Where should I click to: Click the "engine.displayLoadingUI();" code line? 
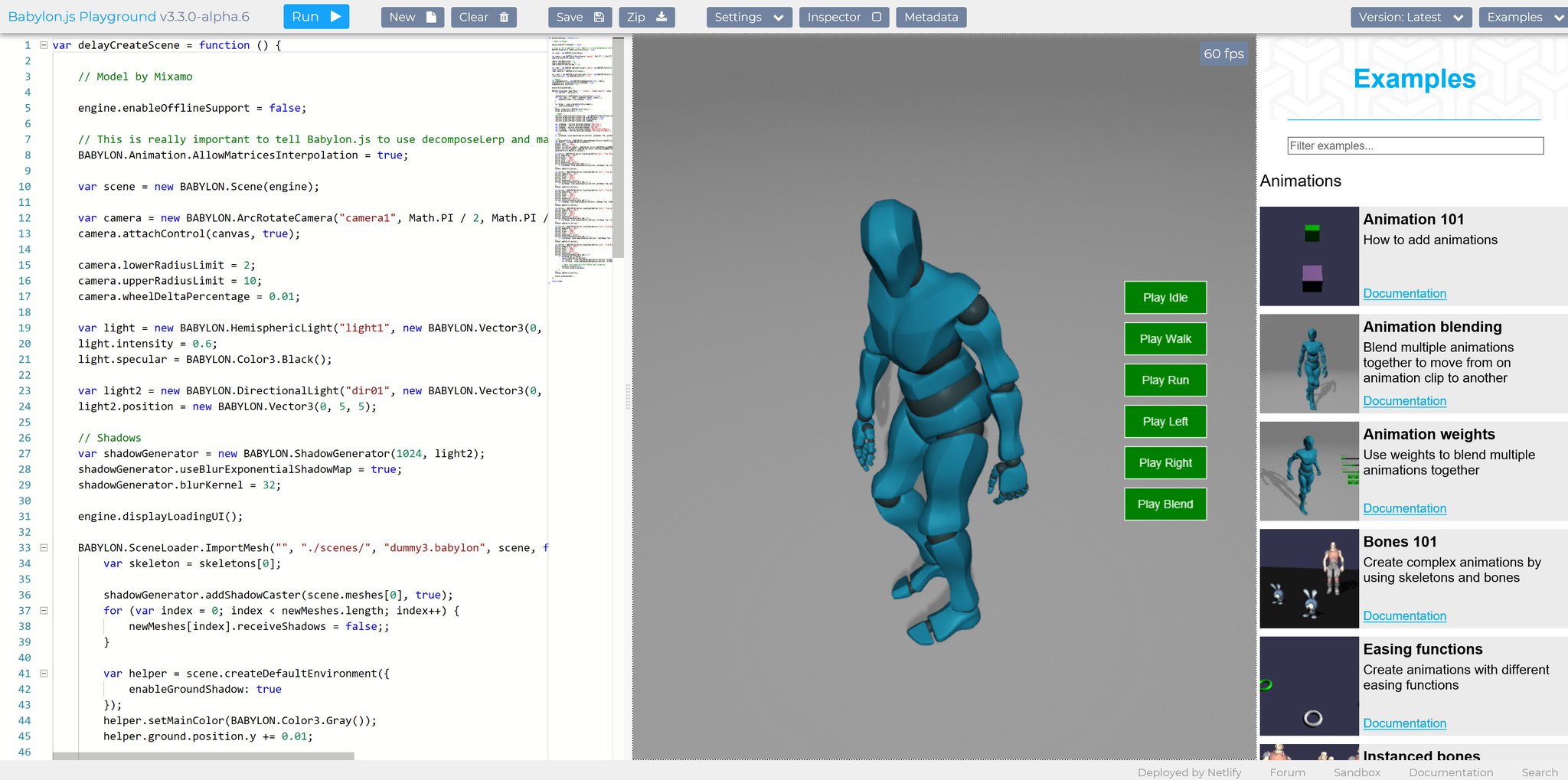pos(160,517)
